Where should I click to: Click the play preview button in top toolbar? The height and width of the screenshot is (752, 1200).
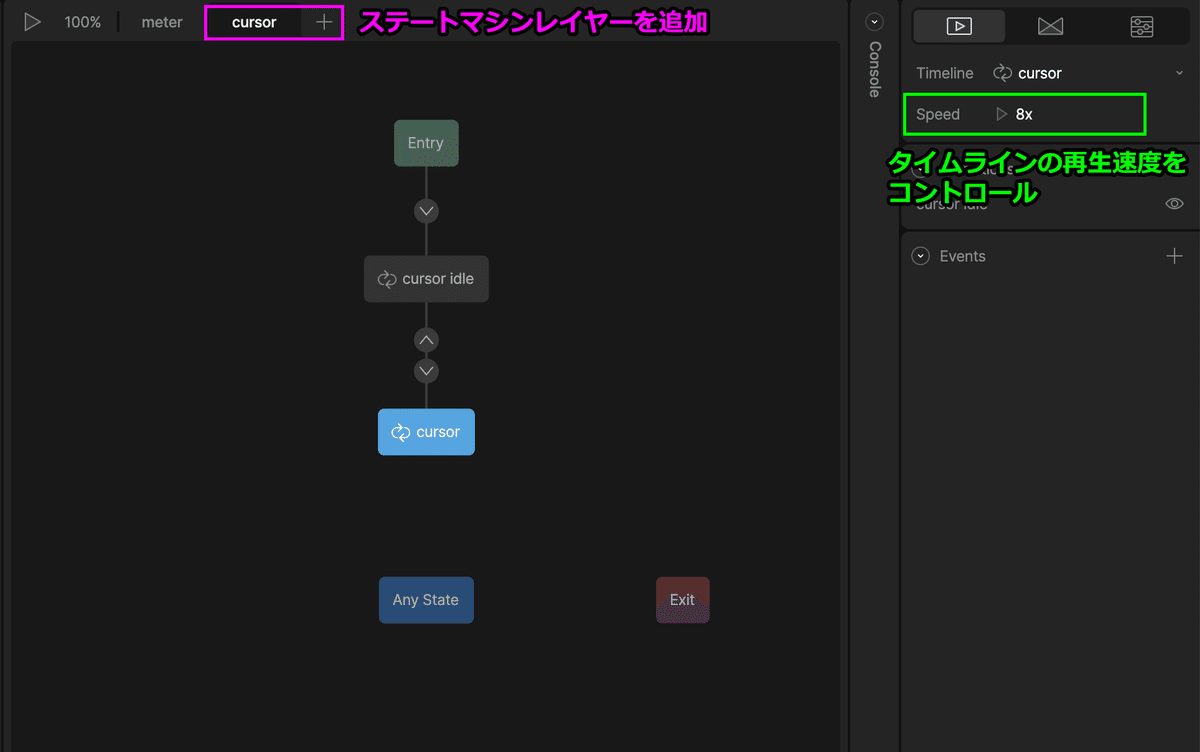tap(32, 21)
